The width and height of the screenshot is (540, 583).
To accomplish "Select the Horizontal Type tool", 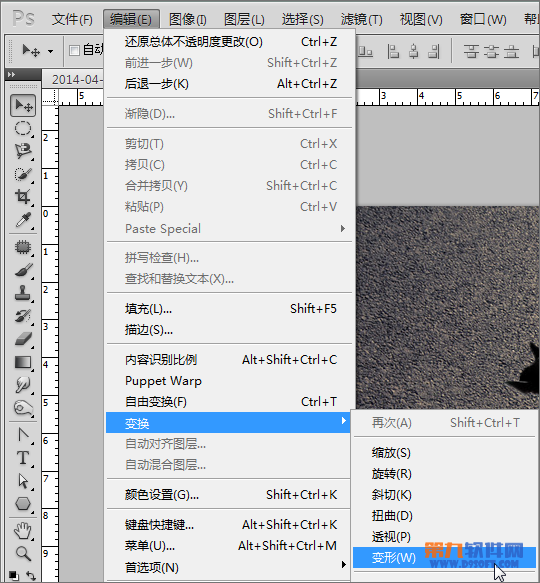I will pyautogui.click(x=23, y=458).
